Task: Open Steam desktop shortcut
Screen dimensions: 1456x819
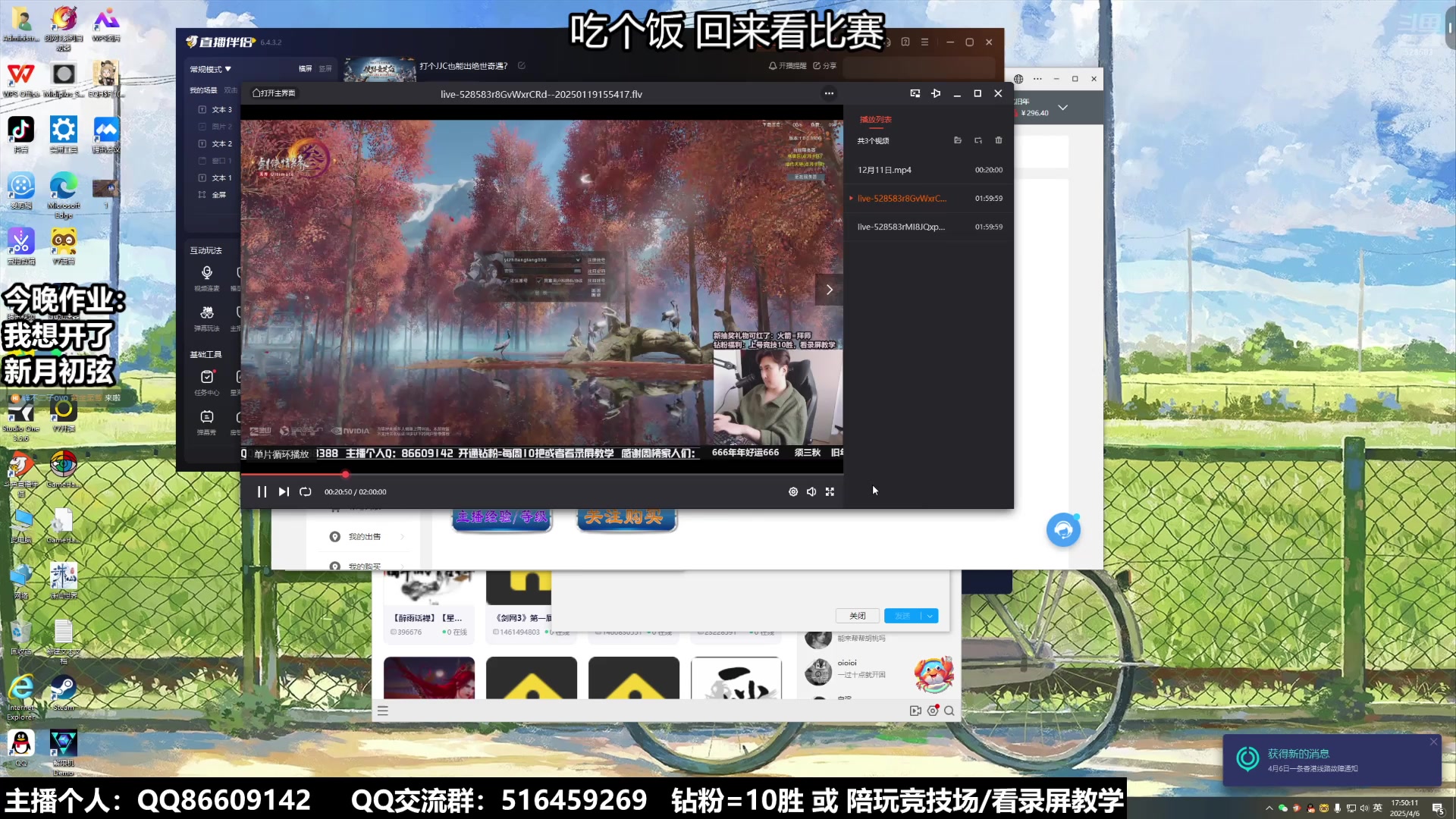Action: [64, 693]
